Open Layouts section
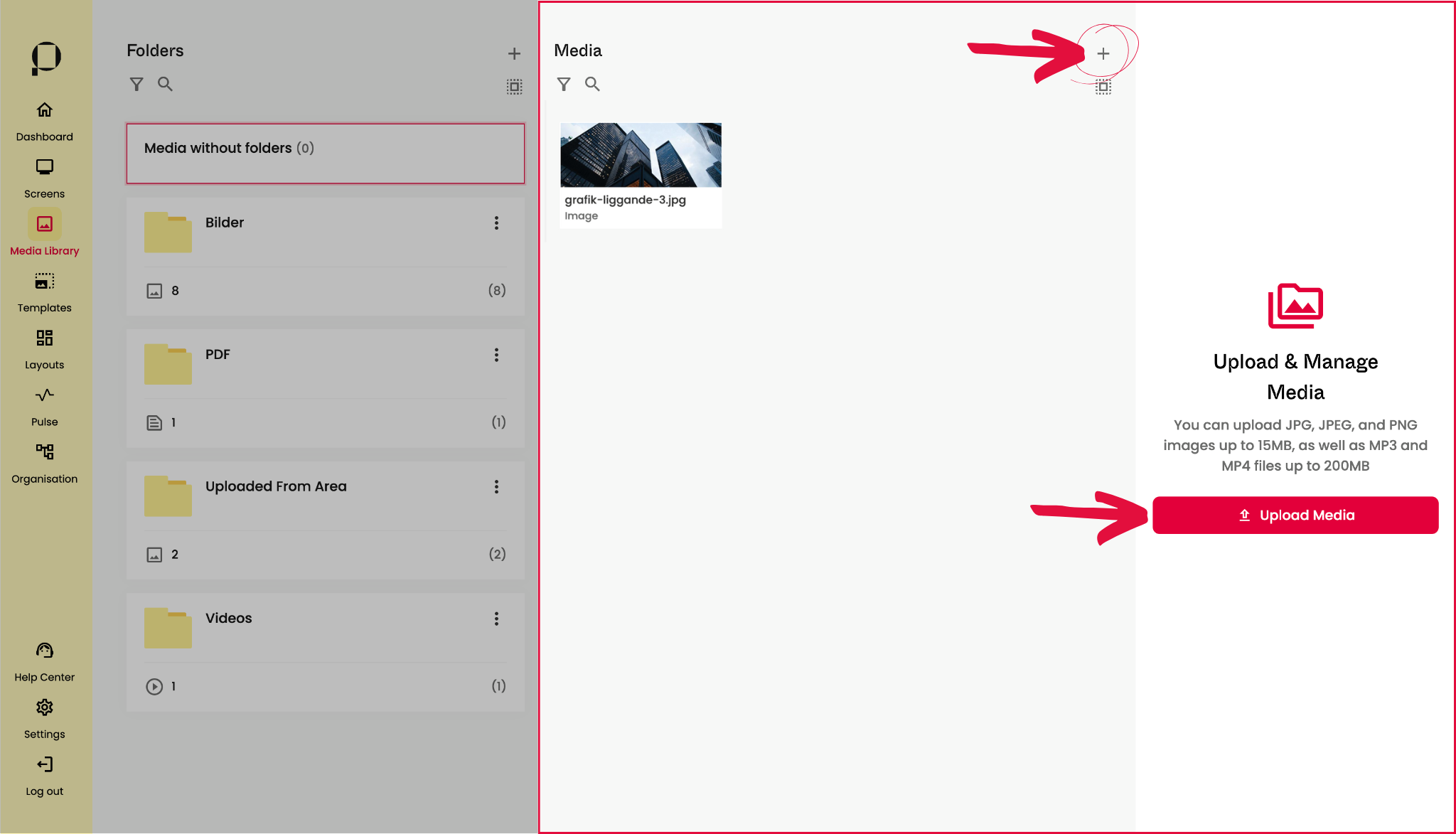The image size is (1456, 834). click(x=44, y=348)
